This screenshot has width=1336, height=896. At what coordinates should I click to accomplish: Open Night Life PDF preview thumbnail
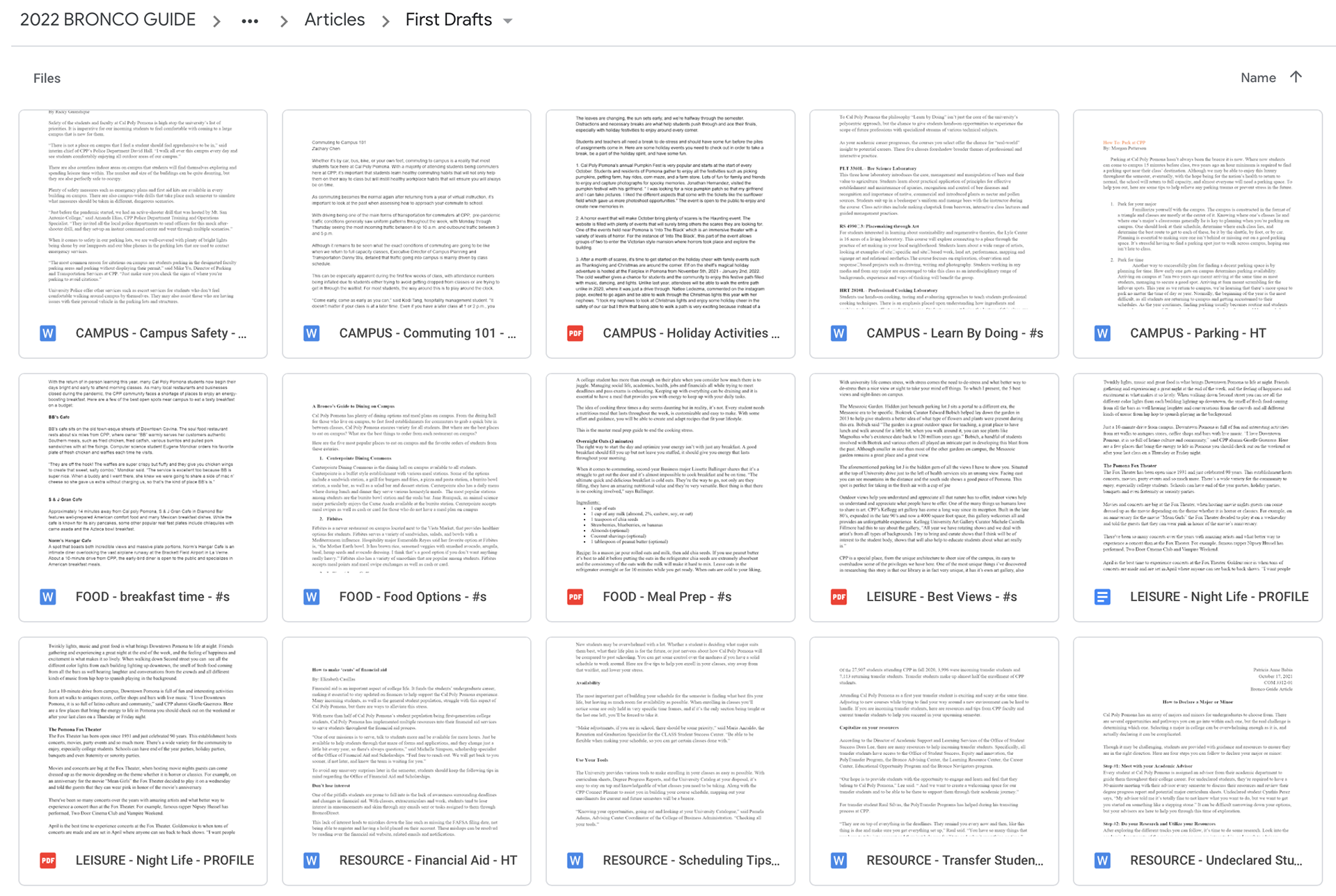(x=143, y=737)
